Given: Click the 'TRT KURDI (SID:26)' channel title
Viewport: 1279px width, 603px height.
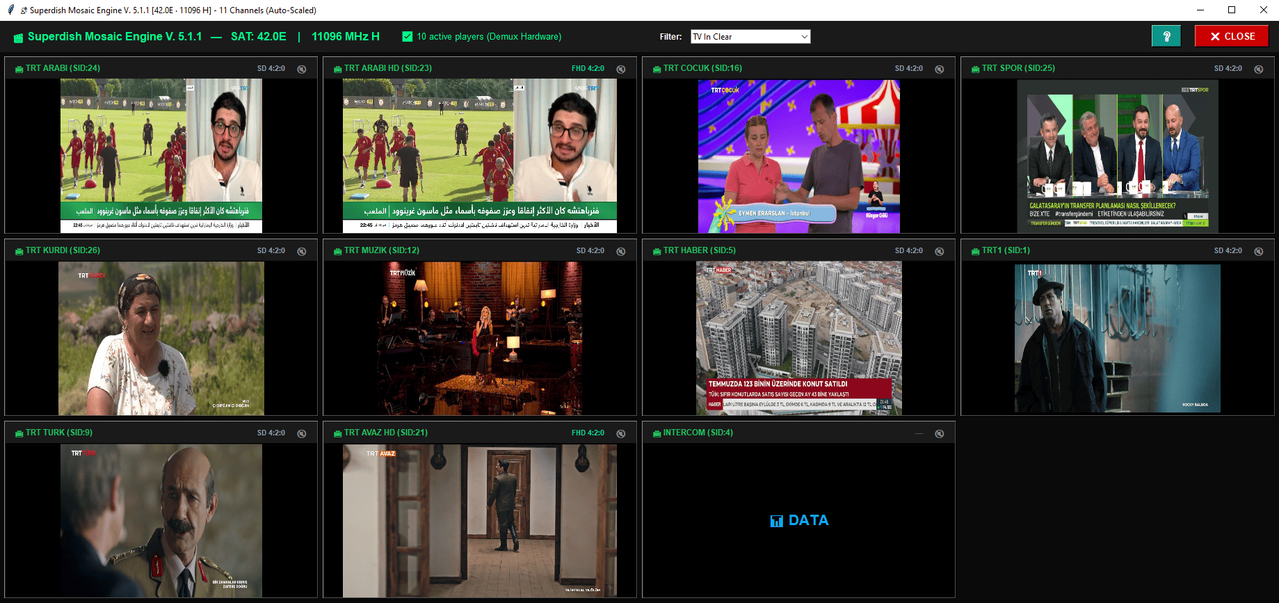Looking at the screenshot, I should coord(63,251).
